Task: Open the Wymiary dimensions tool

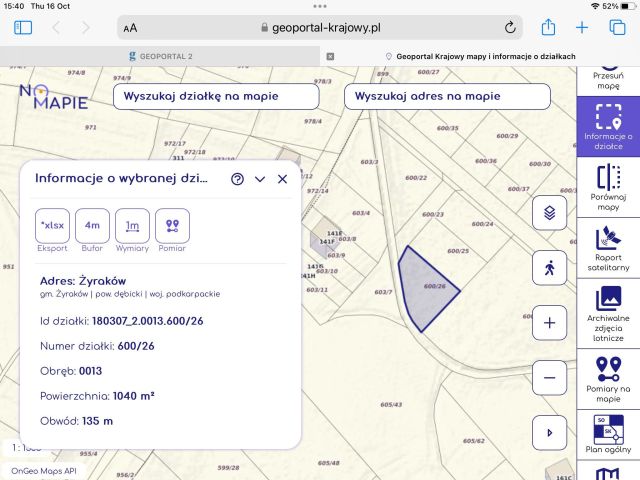Action: click(x=132, y=225)
